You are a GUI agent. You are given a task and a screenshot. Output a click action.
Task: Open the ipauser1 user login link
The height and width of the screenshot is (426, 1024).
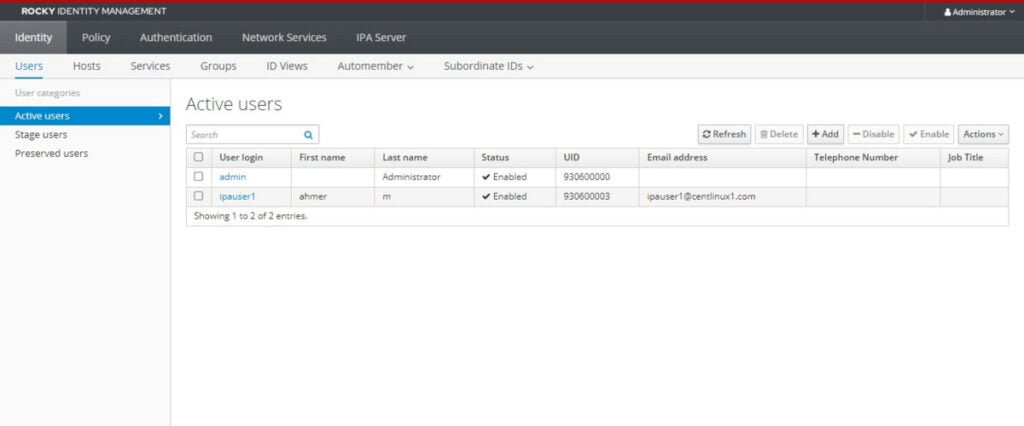coord(238,196)
